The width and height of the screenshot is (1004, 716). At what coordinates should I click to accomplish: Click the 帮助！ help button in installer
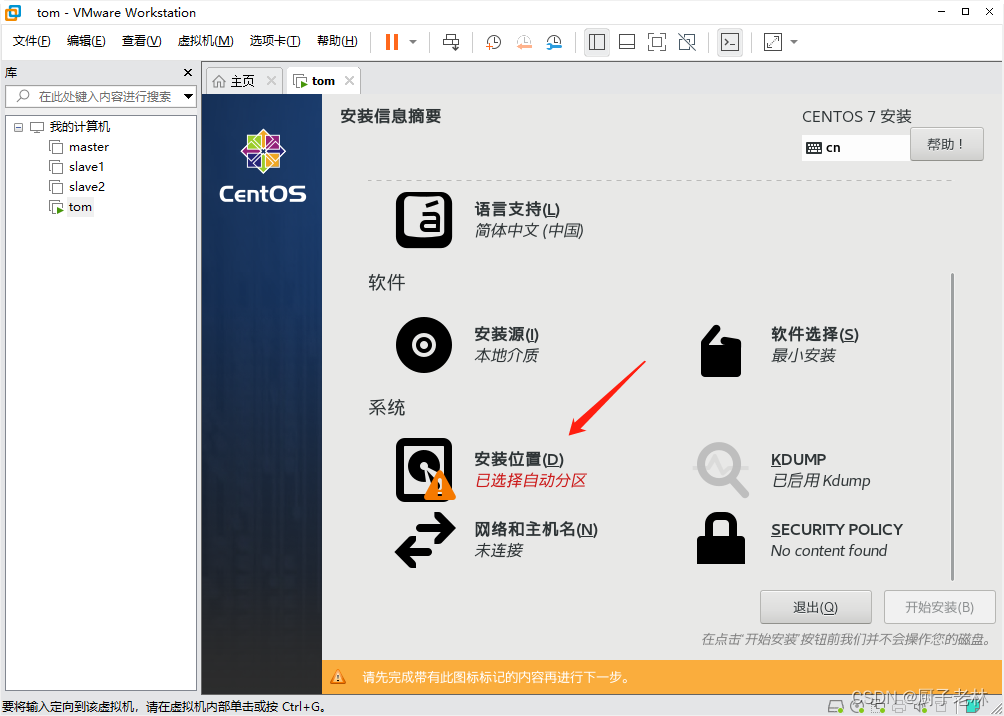point(946,144)
